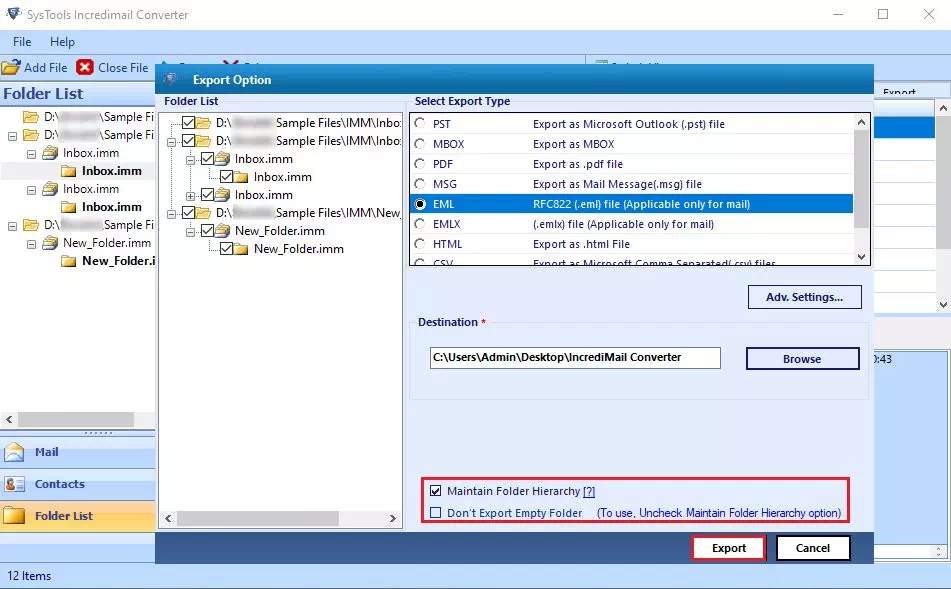
Task: Click the SysTools app logo in title bar
Action: click(x=13, y=13)
